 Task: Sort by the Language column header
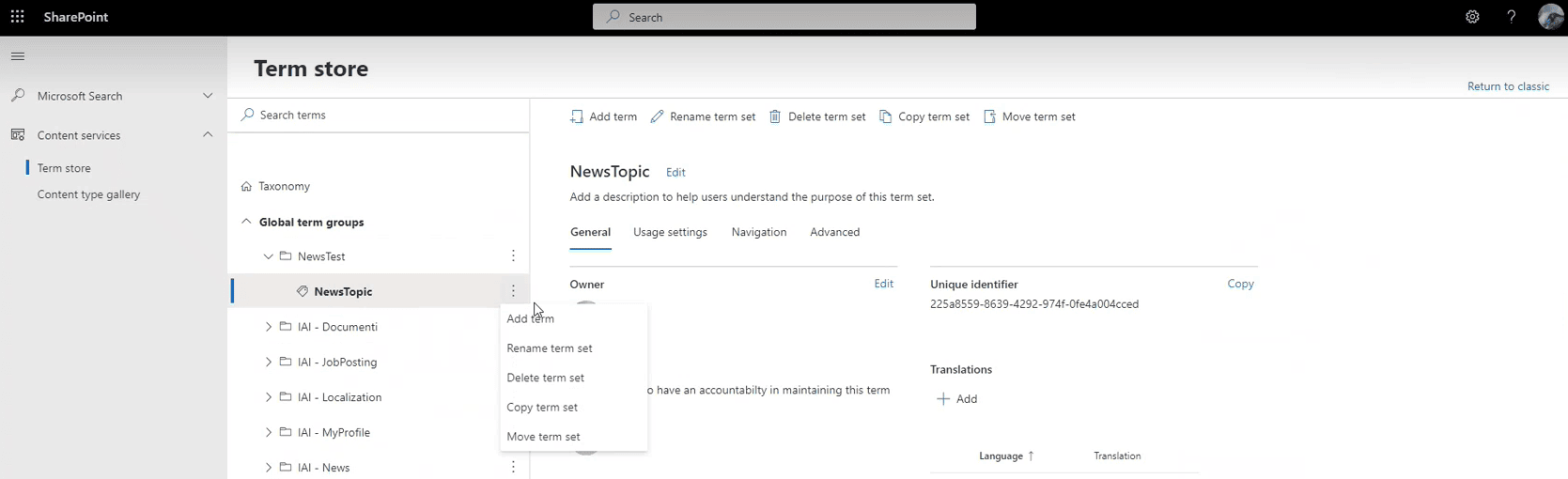pos(1001,456)
